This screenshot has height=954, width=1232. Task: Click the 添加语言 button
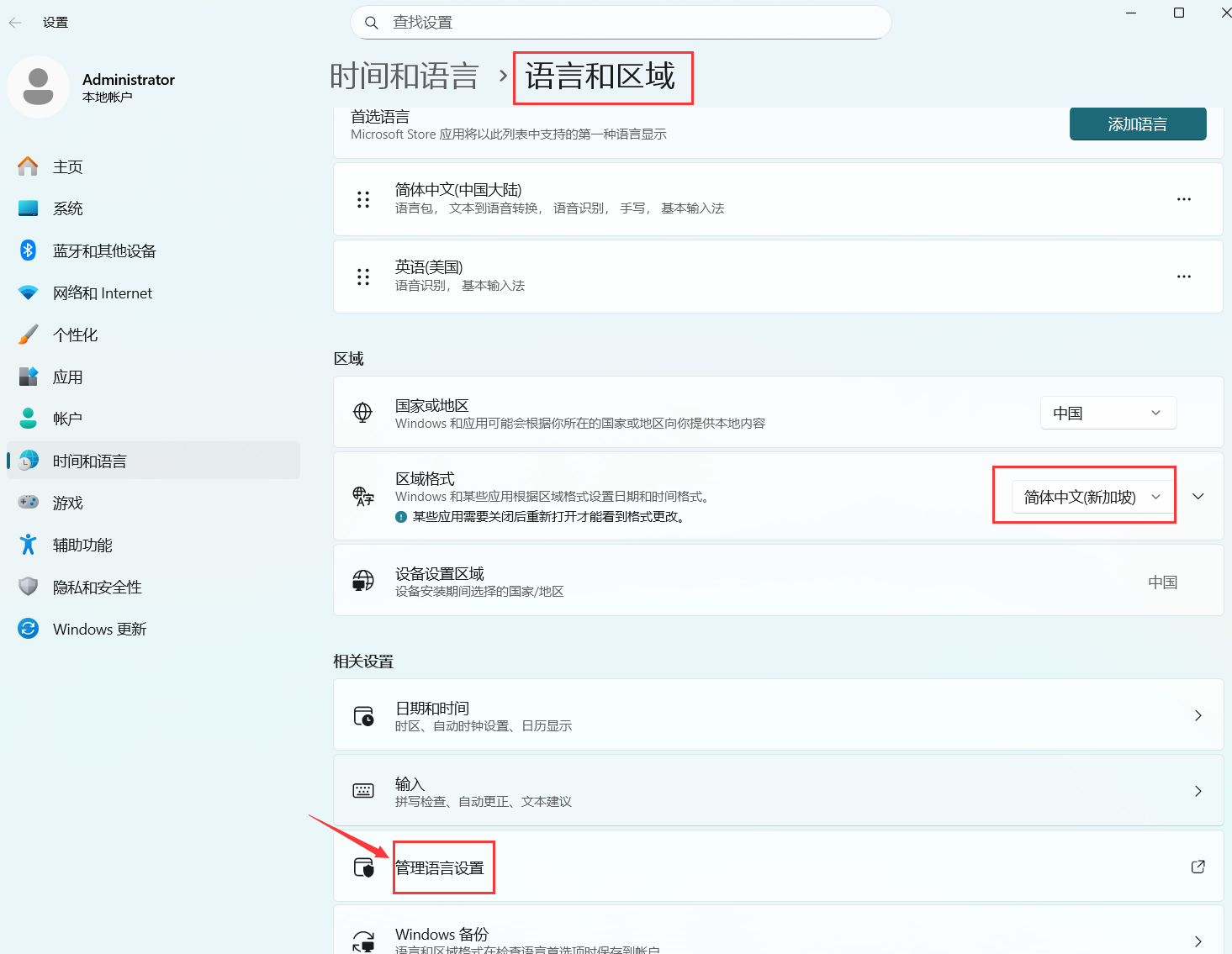click(1137, 124)
